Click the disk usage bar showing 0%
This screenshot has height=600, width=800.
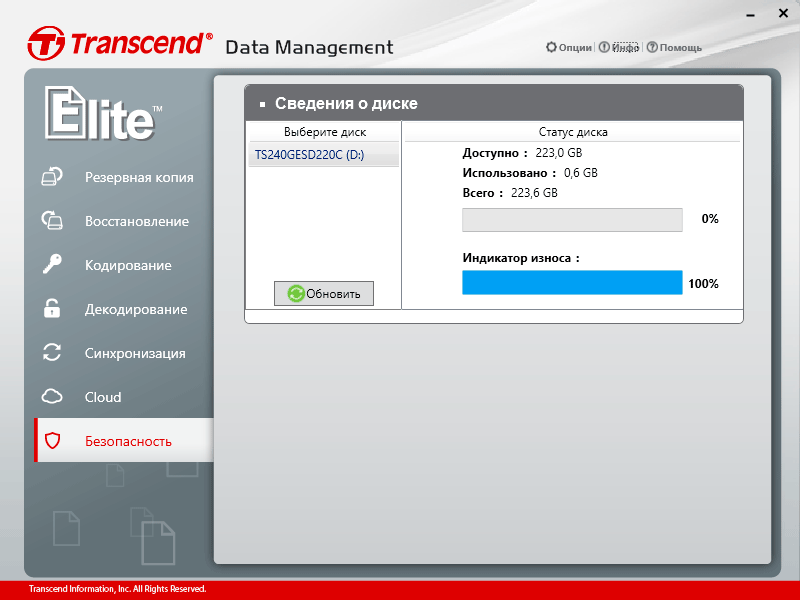572,219
